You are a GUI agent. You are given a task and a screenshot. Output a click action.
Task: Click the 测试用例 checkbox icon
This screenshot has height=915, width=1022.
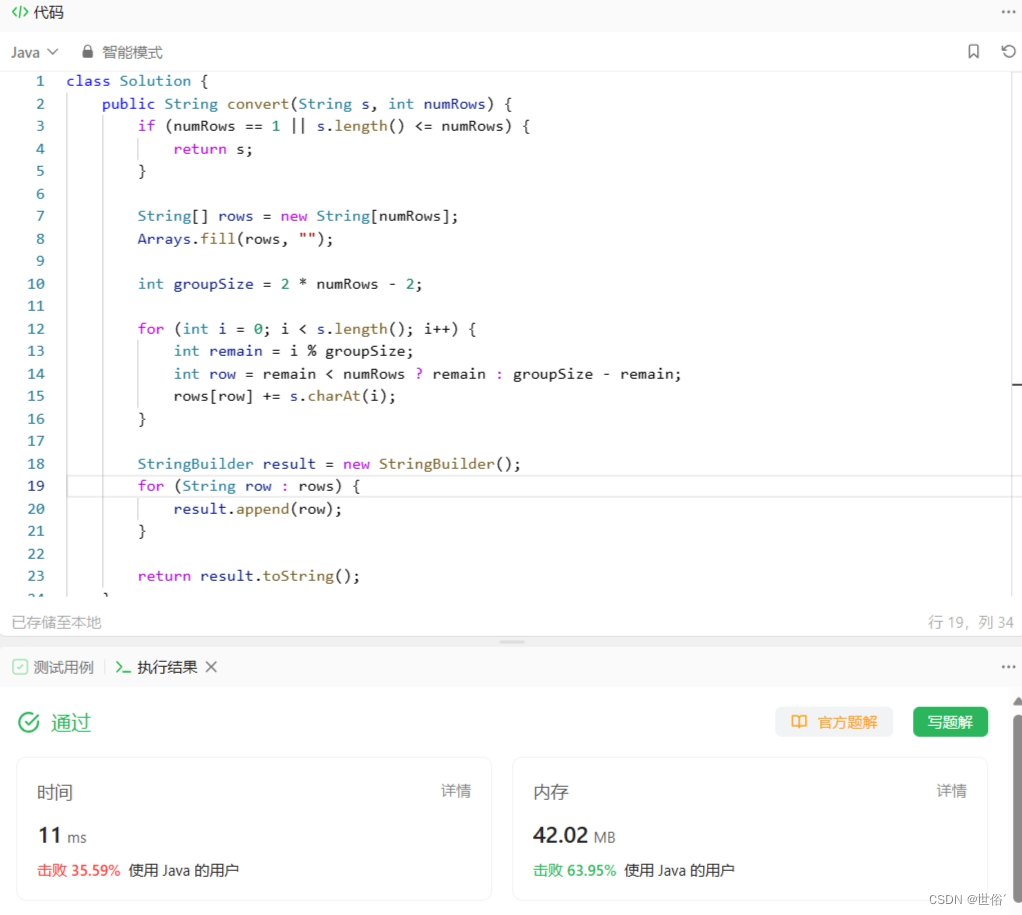pos(20,667)
